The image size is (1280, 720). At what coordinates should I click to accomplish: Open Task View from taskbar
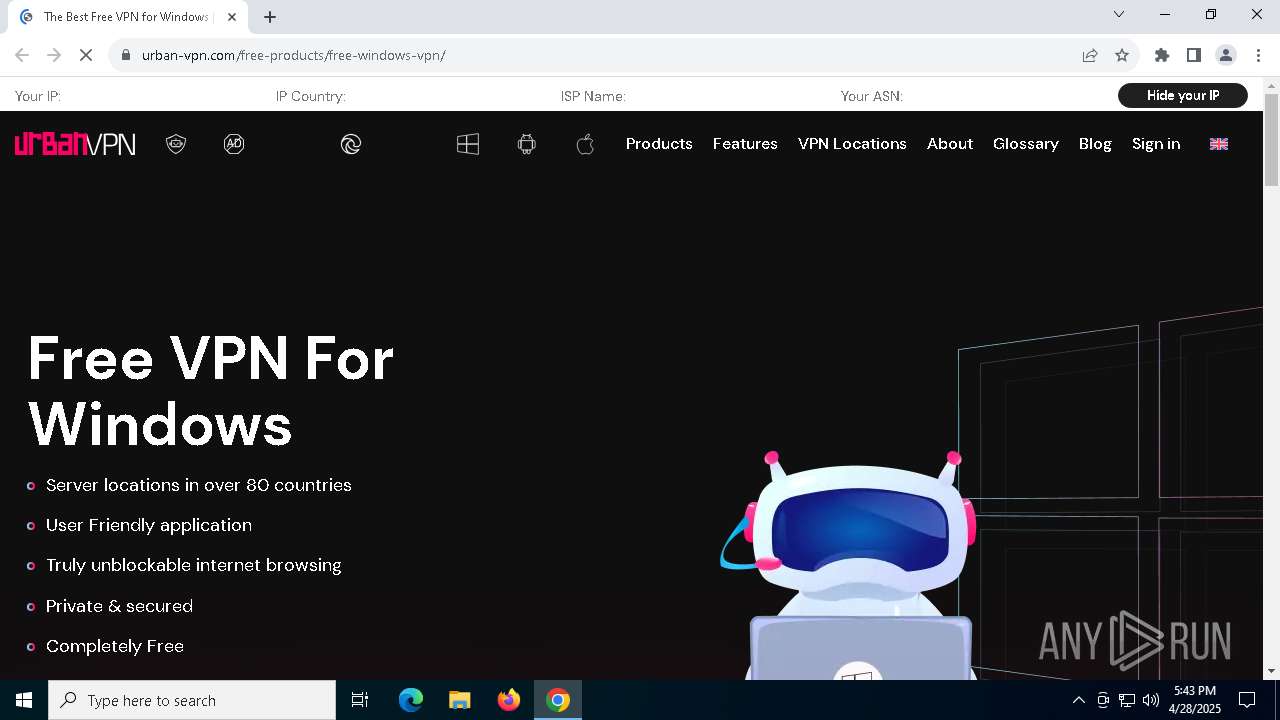point(360,700)
